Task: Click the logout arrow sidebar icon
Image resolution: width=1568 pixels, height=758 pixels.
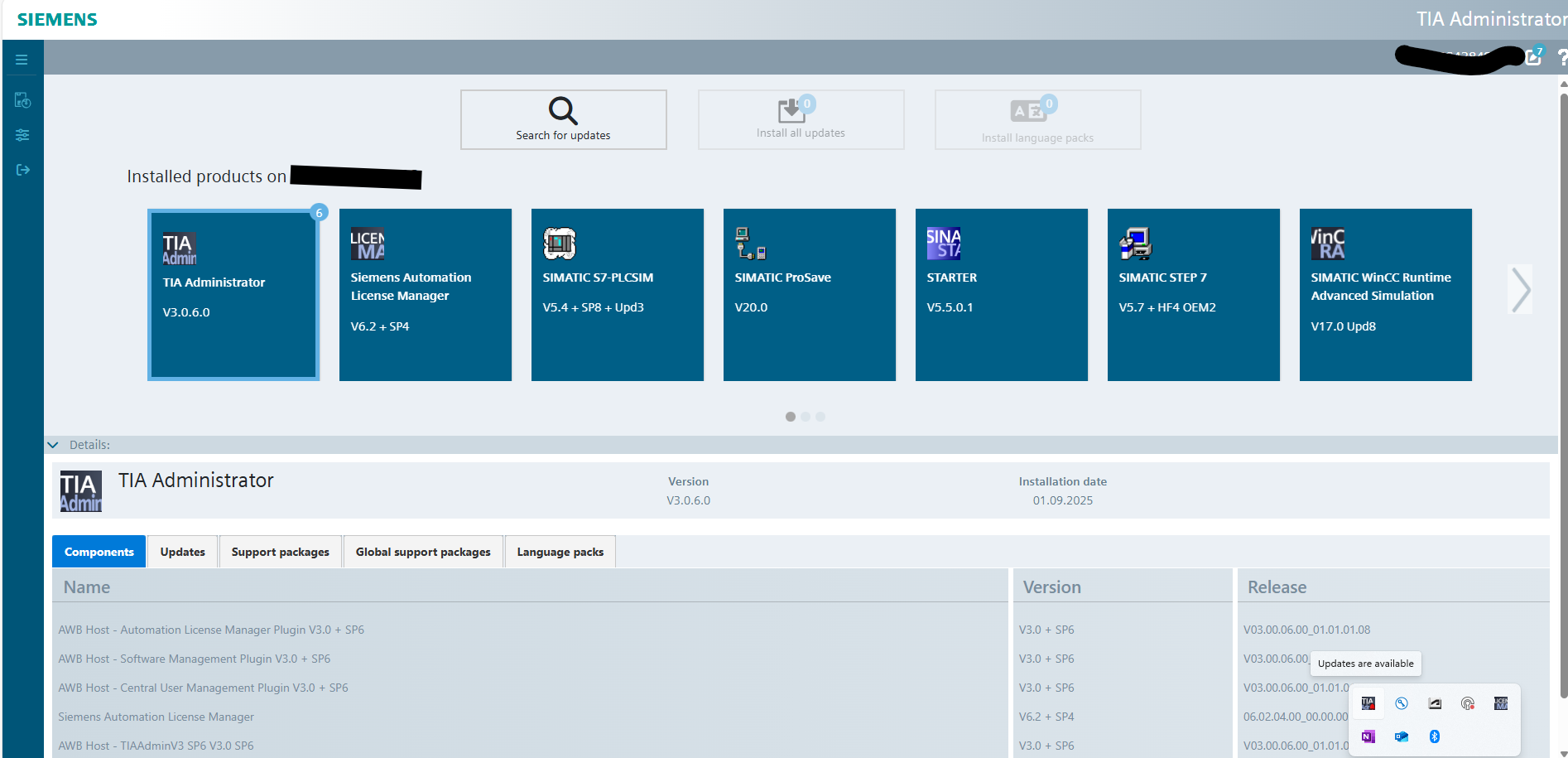Action: tap(22, 170)
